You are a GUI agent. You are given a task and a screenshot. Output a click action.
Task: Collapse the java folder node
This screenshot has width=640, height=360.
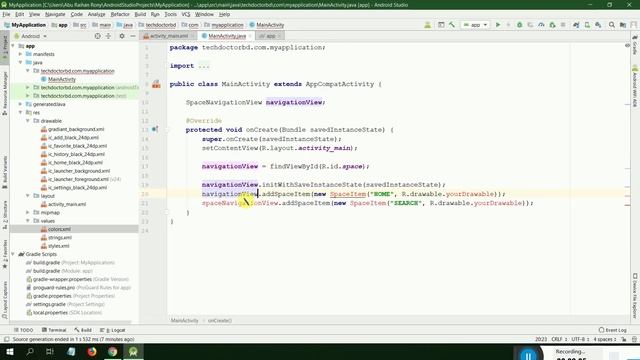pos(20,62)
